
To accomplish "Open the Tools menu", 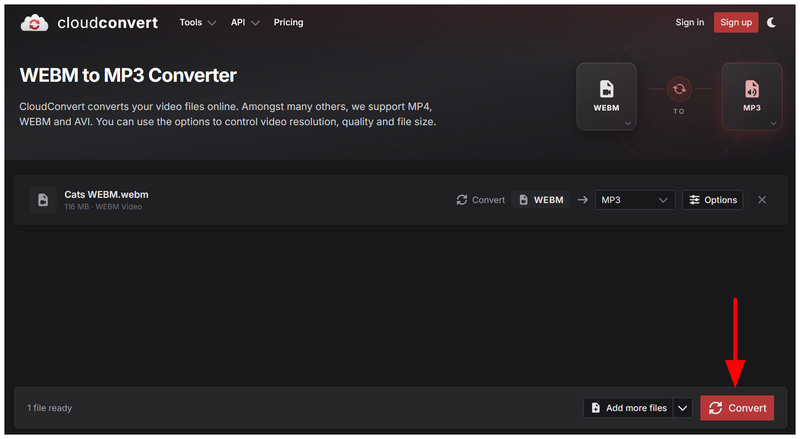I will pyautogui.click(x=197, y=22).
